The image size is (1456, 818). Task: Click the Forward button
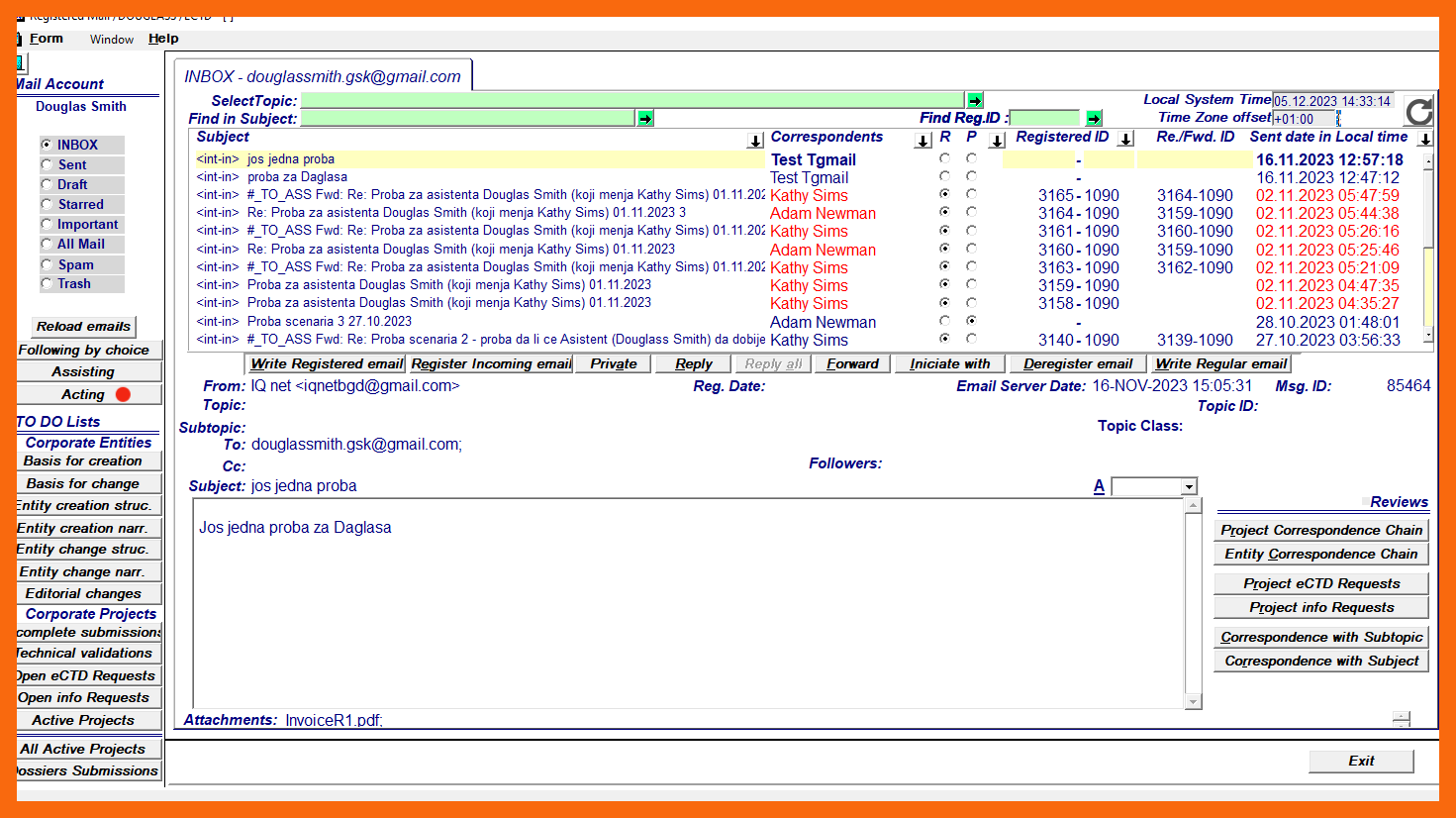pos(852,363)
